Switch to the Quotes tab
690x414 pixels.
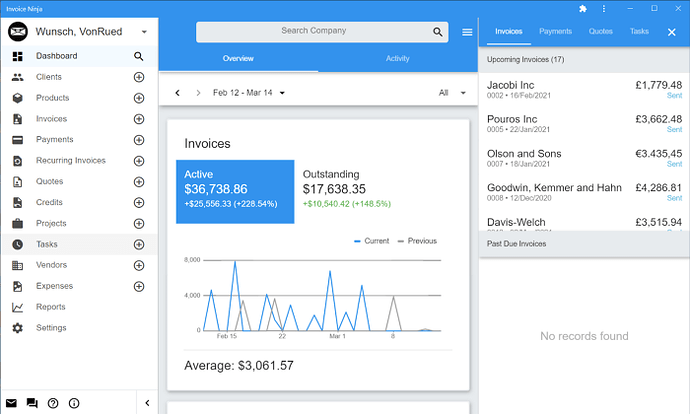pos(601,32)
